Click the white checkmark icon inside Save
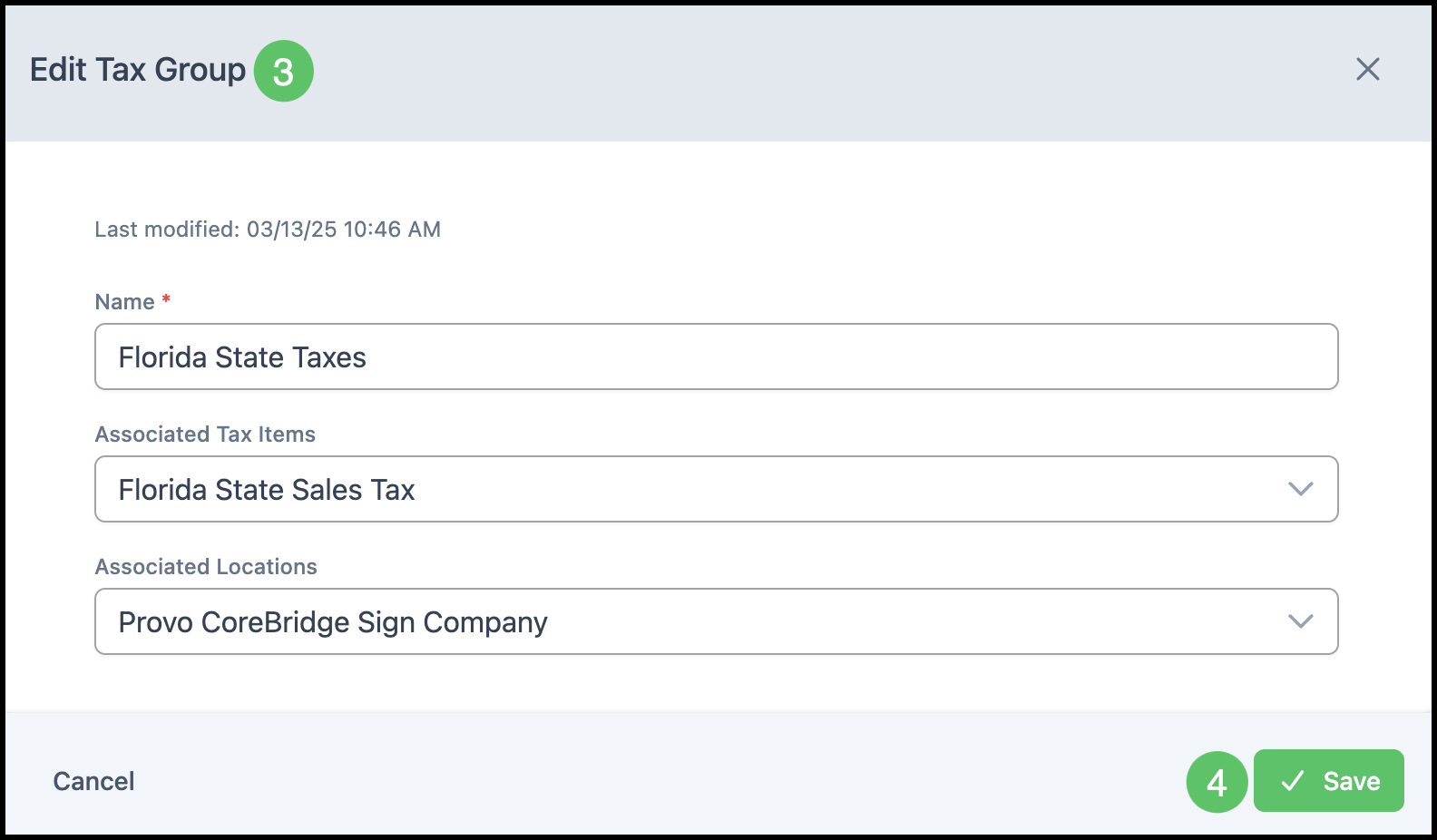 point(1293,781)
